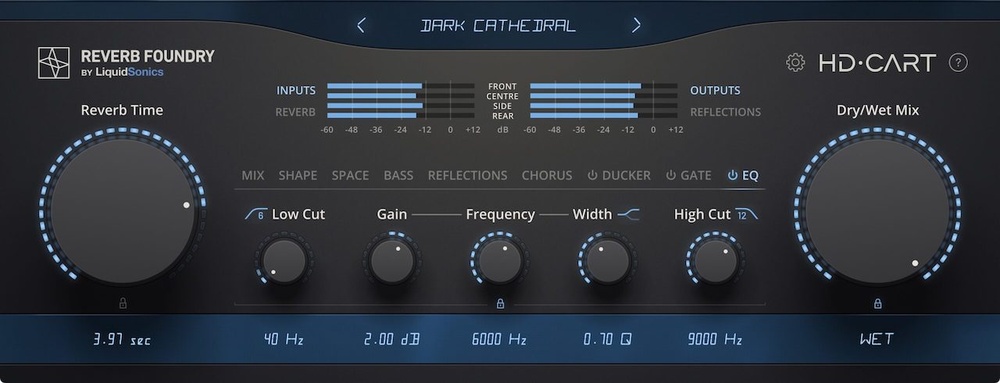The width and height of the screenshot is (1000, 383).
Task: Click the input level meter bars
Action: 401,101
